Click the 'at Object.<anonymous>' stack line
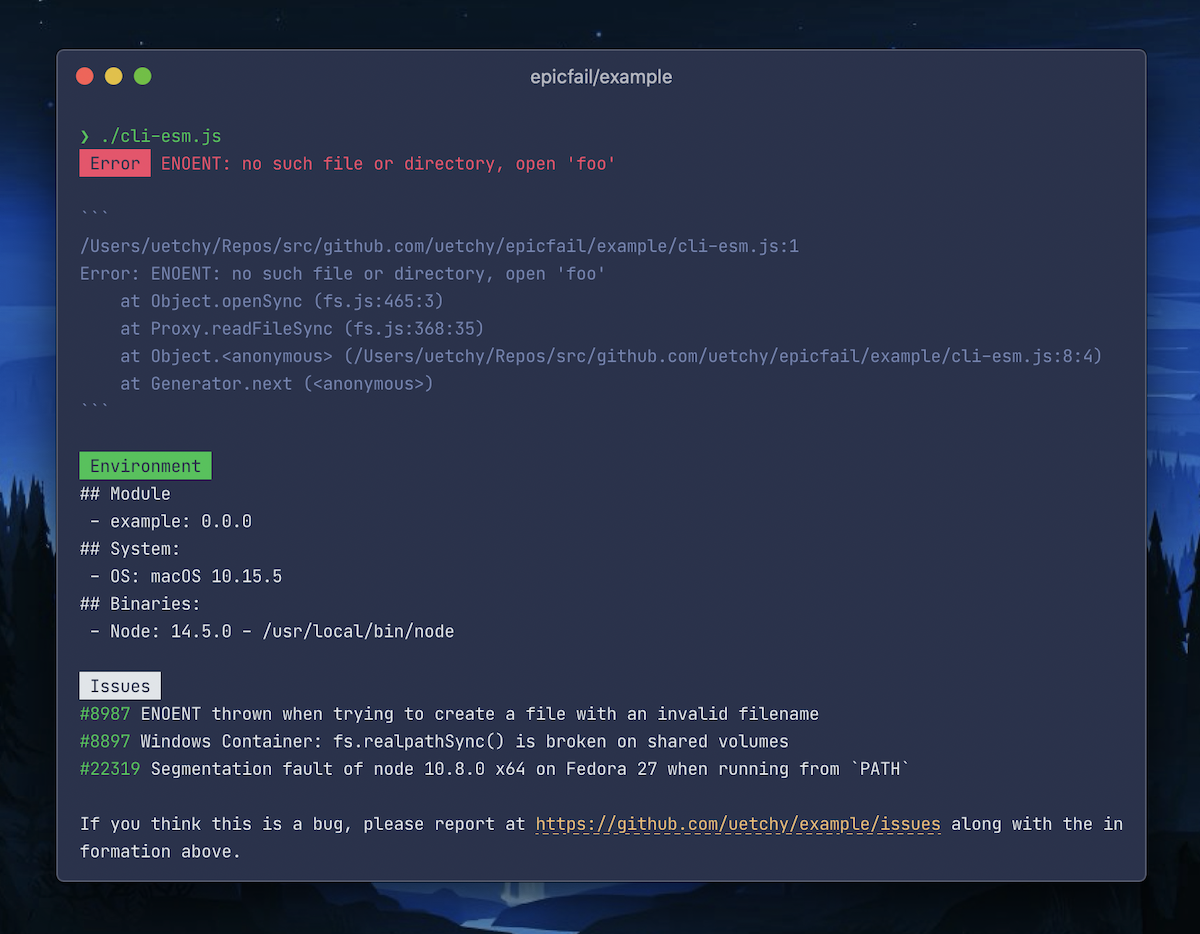Screen dimensions: 1200x934 coord(611,356)
